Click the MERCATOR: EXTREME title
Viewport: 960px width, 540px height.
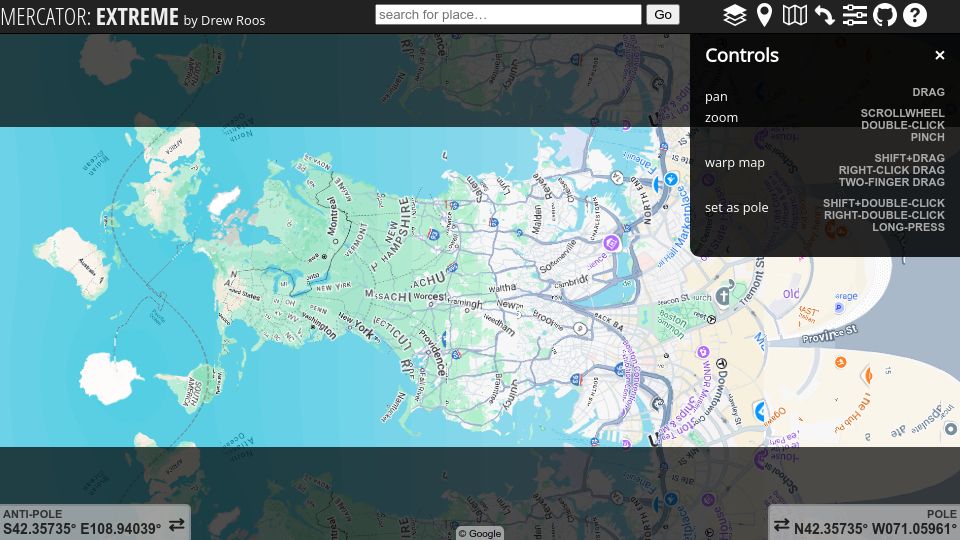[89, 17]
